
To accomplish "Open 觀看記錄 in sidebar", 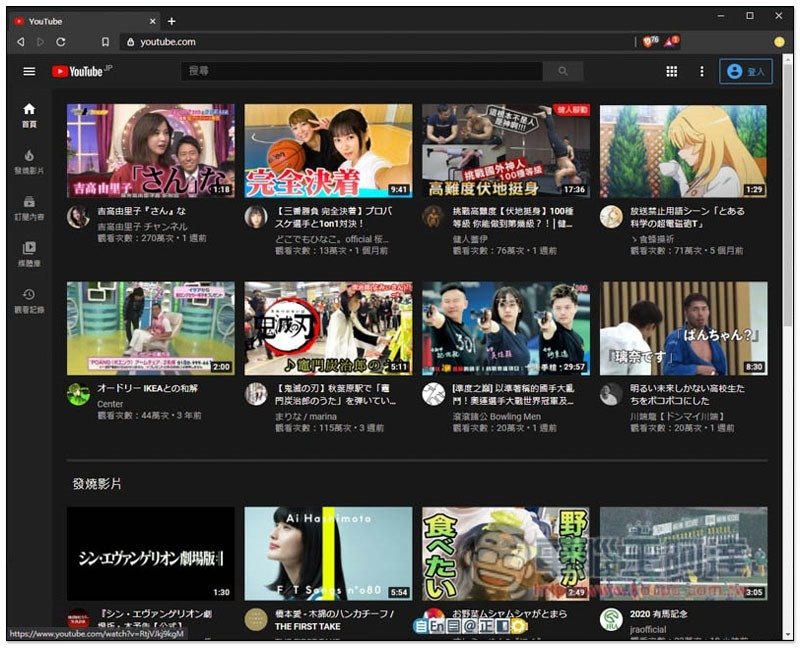I will 29,300.
